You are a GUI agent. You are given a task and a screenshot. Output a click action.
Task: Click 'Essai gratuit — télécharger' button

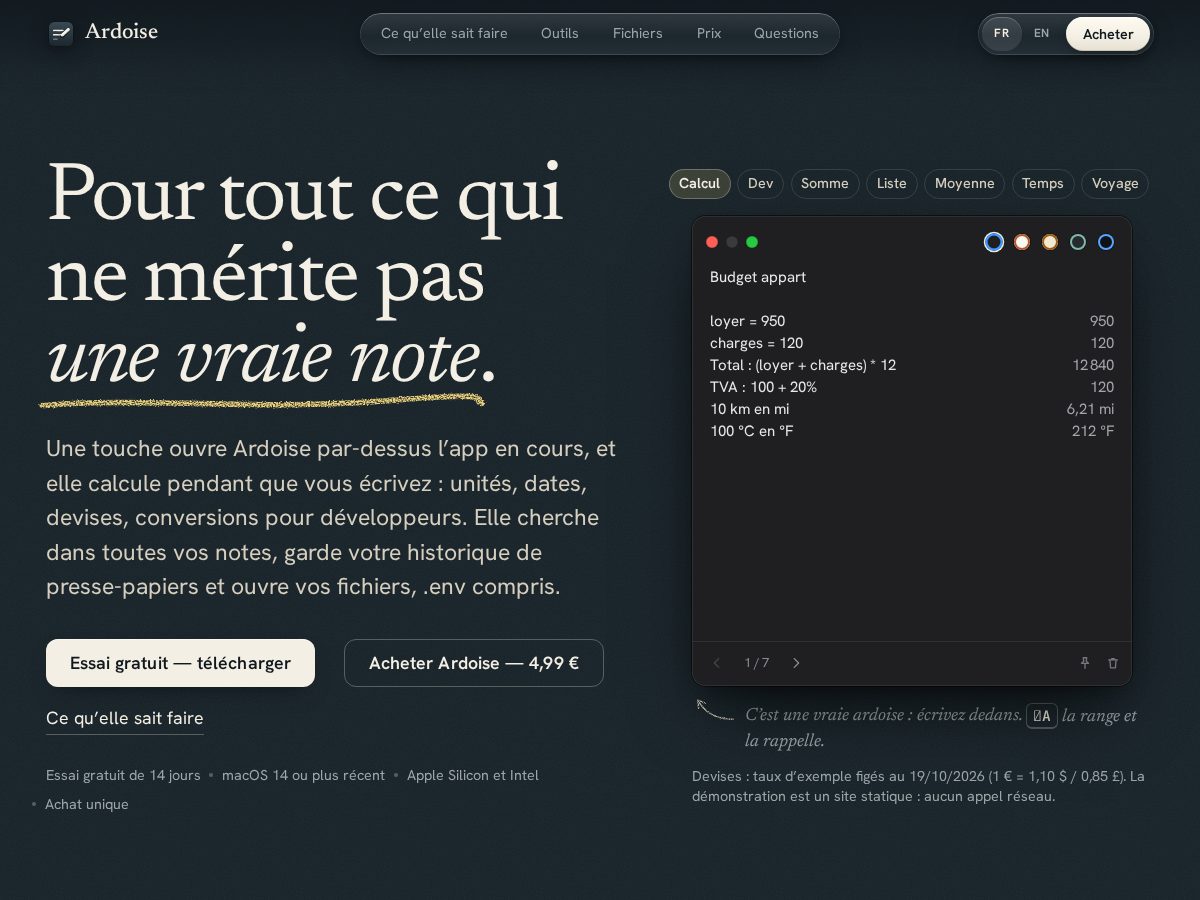pos(181,663)
